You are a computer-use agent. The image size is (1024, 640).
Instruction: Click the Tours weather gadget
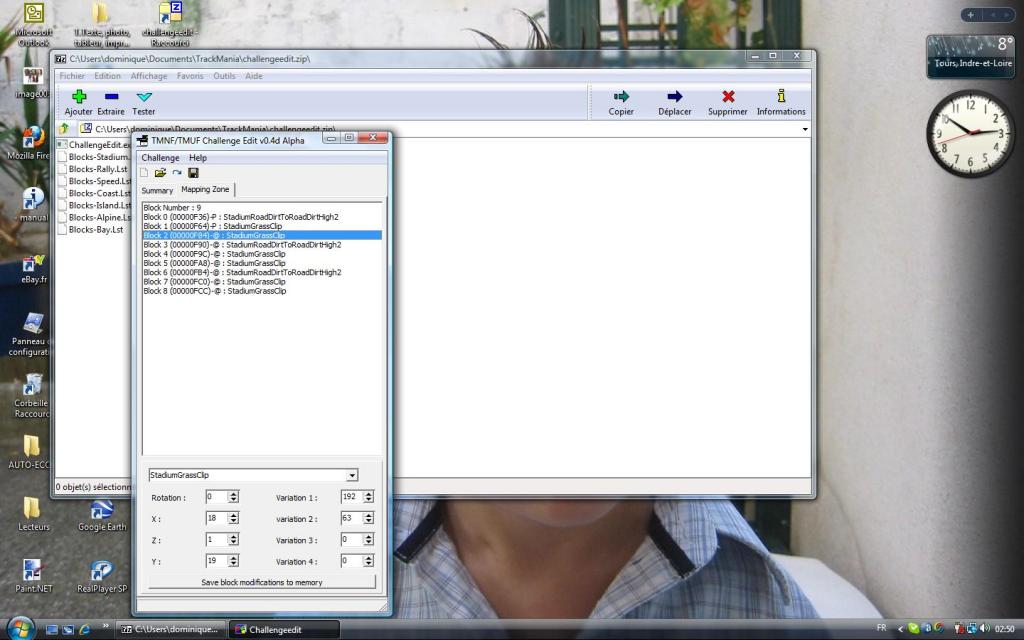click(970, 55)
